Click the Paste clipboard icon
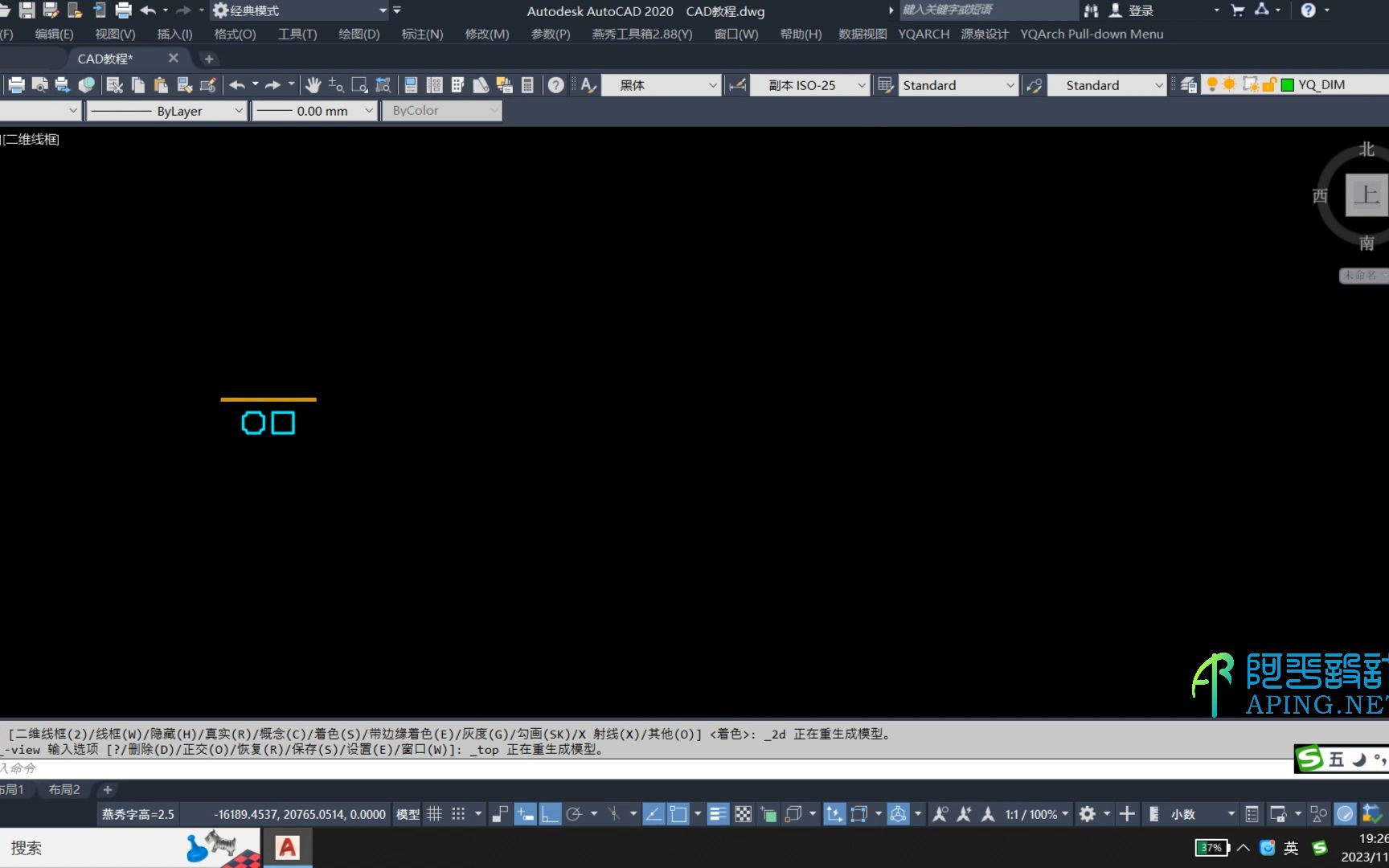 click(161, 85)
